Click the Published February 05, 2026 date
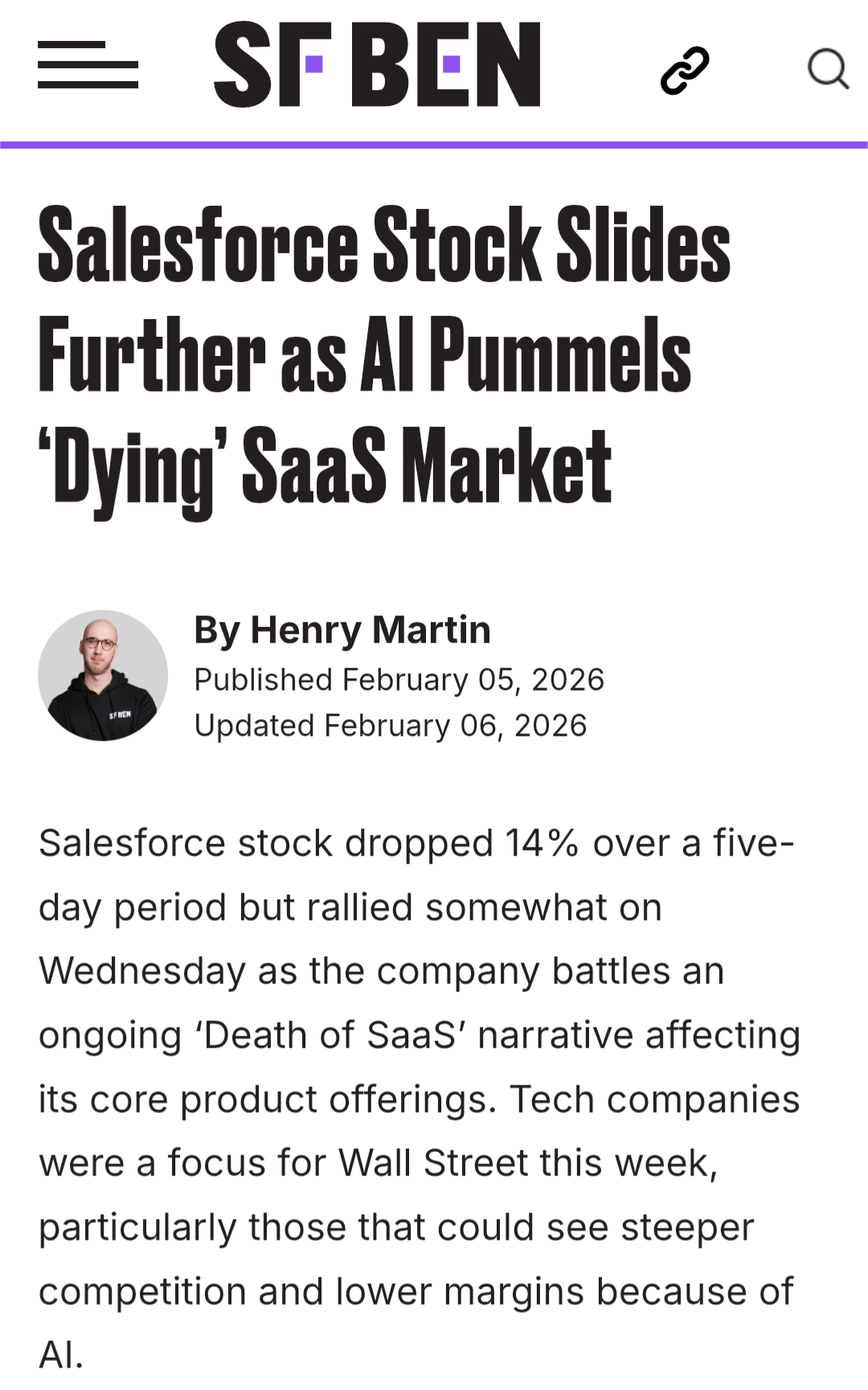Viewport: 868px width, 1390px height. (x=399, y=680)
